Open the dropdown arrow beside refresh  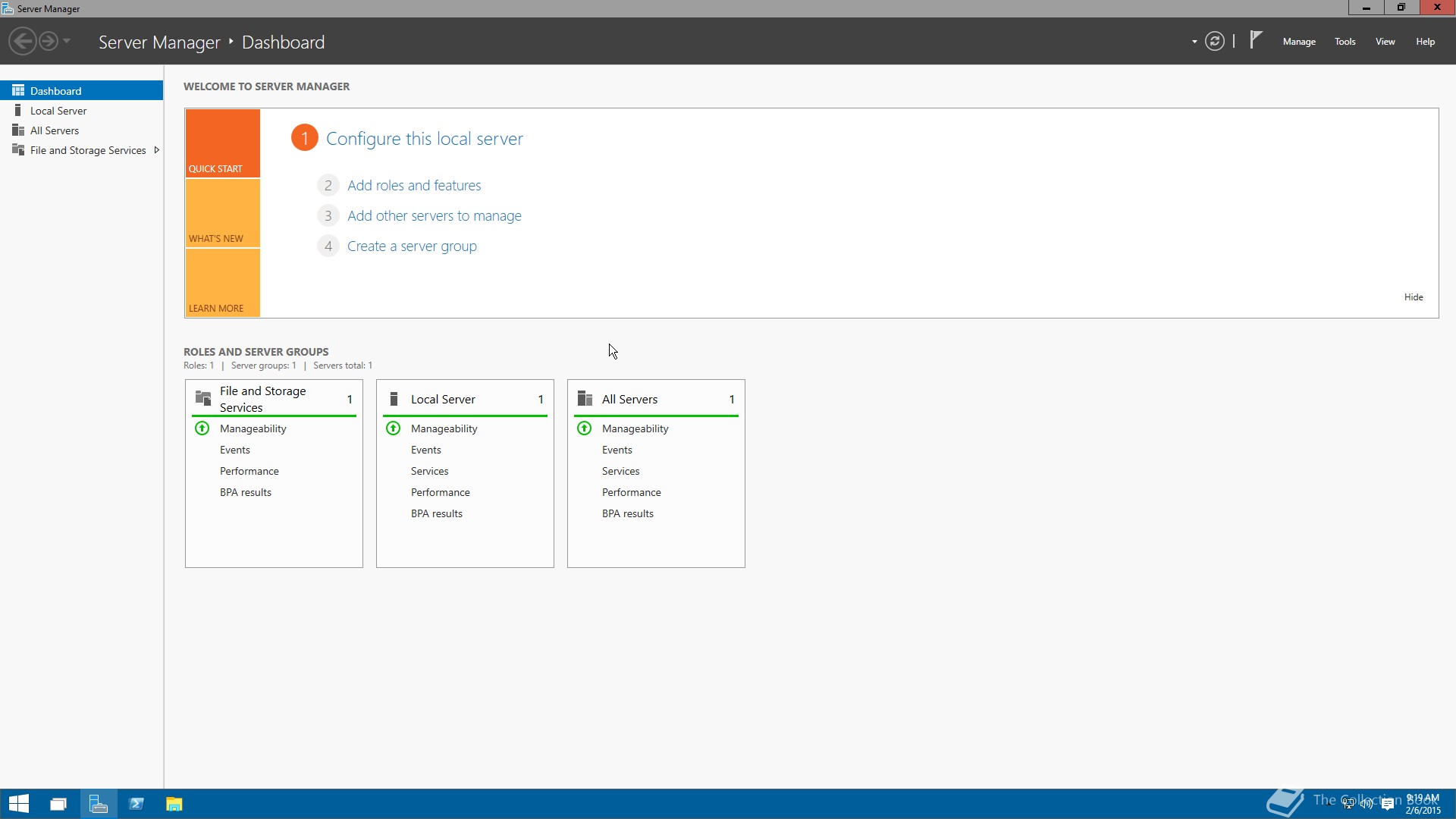click(1194, 42)
